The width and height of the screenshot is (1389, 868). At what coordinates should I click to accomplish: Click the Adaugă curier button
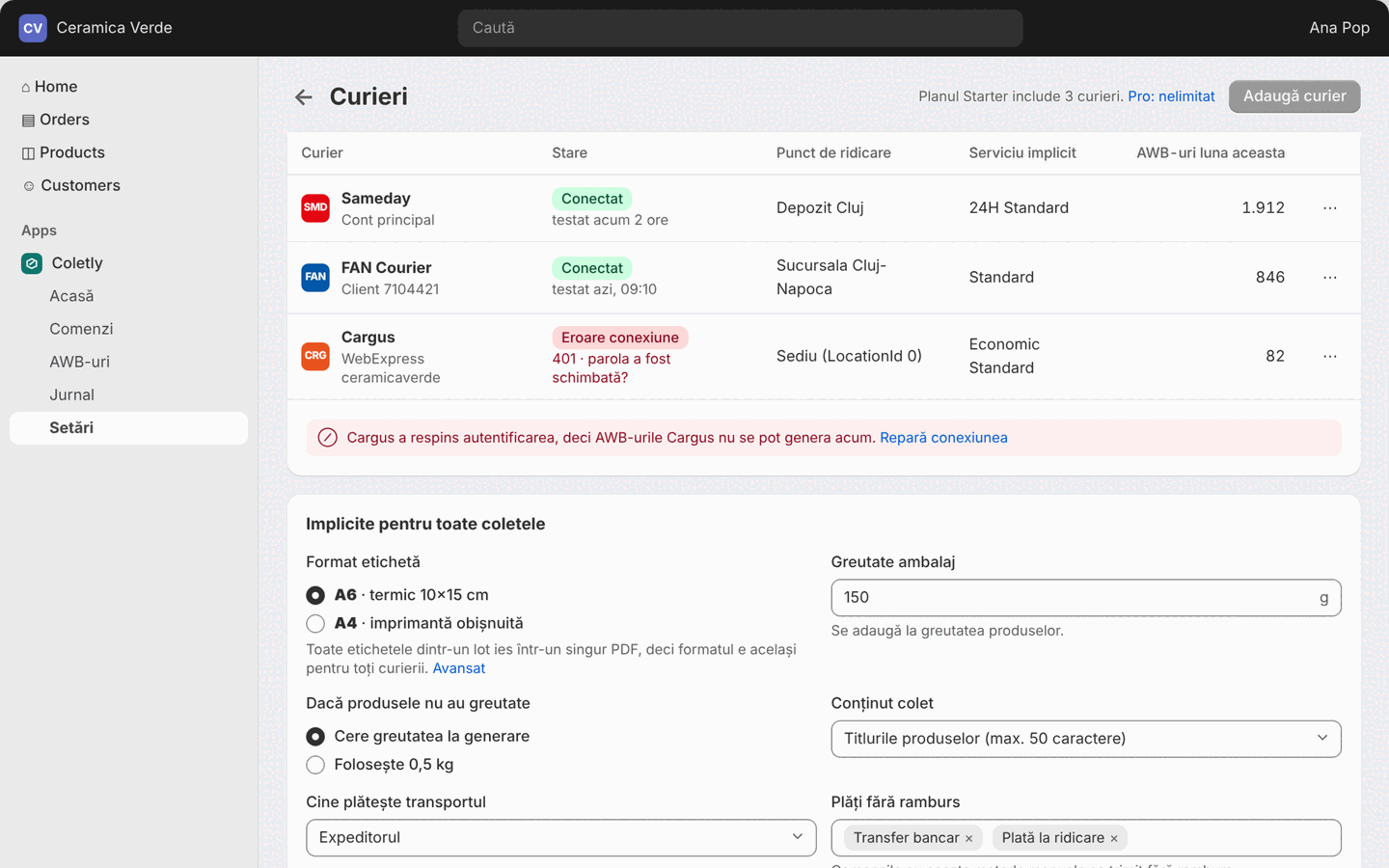1294,96
